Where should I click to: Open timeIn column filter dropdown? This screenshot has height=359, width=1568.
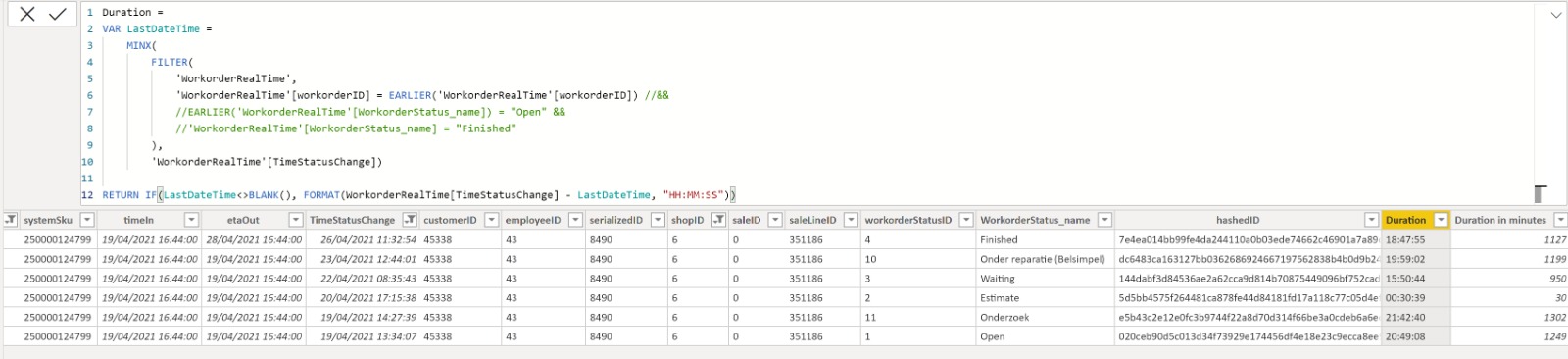pyautogui.click(x=192, y=220)
